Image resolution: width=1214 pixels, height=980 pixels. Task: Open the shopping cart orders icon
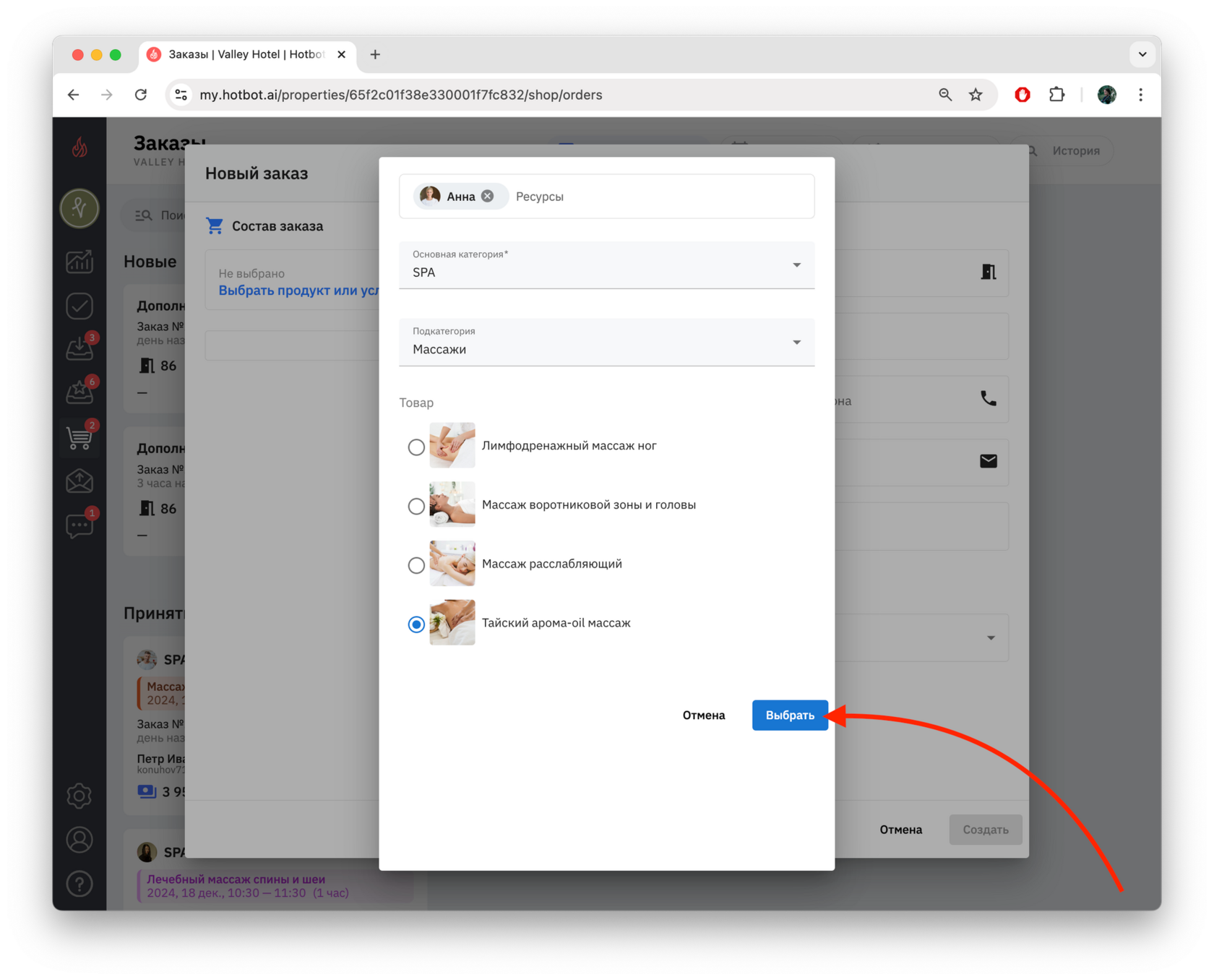[x=79, y=437]
